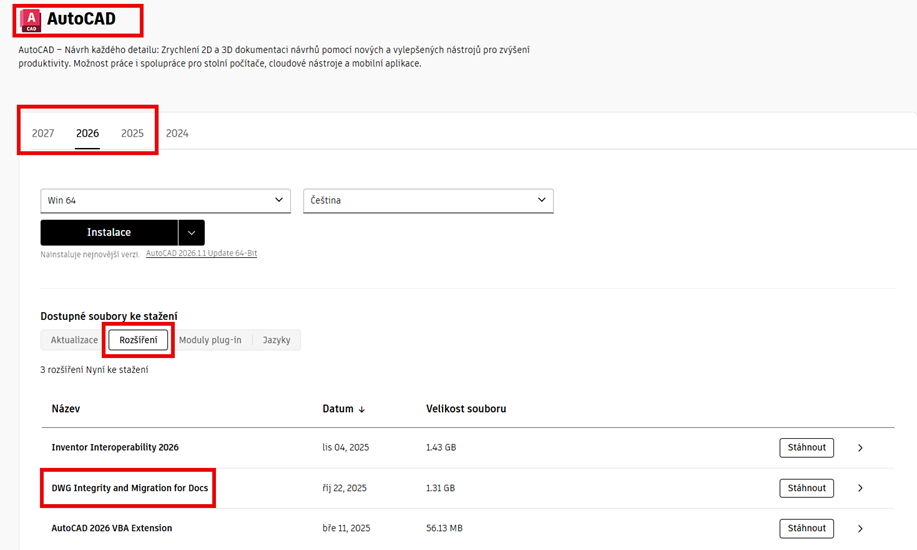
Task: Expand the Inventor Interoperability 2026 row chevron
Action: pos(860,448)
